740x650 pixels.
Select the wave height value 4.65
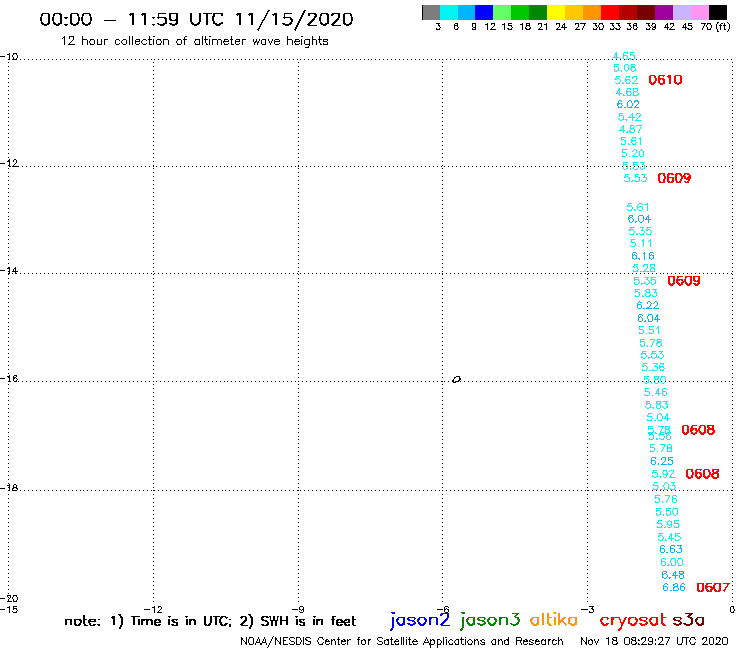624,56
